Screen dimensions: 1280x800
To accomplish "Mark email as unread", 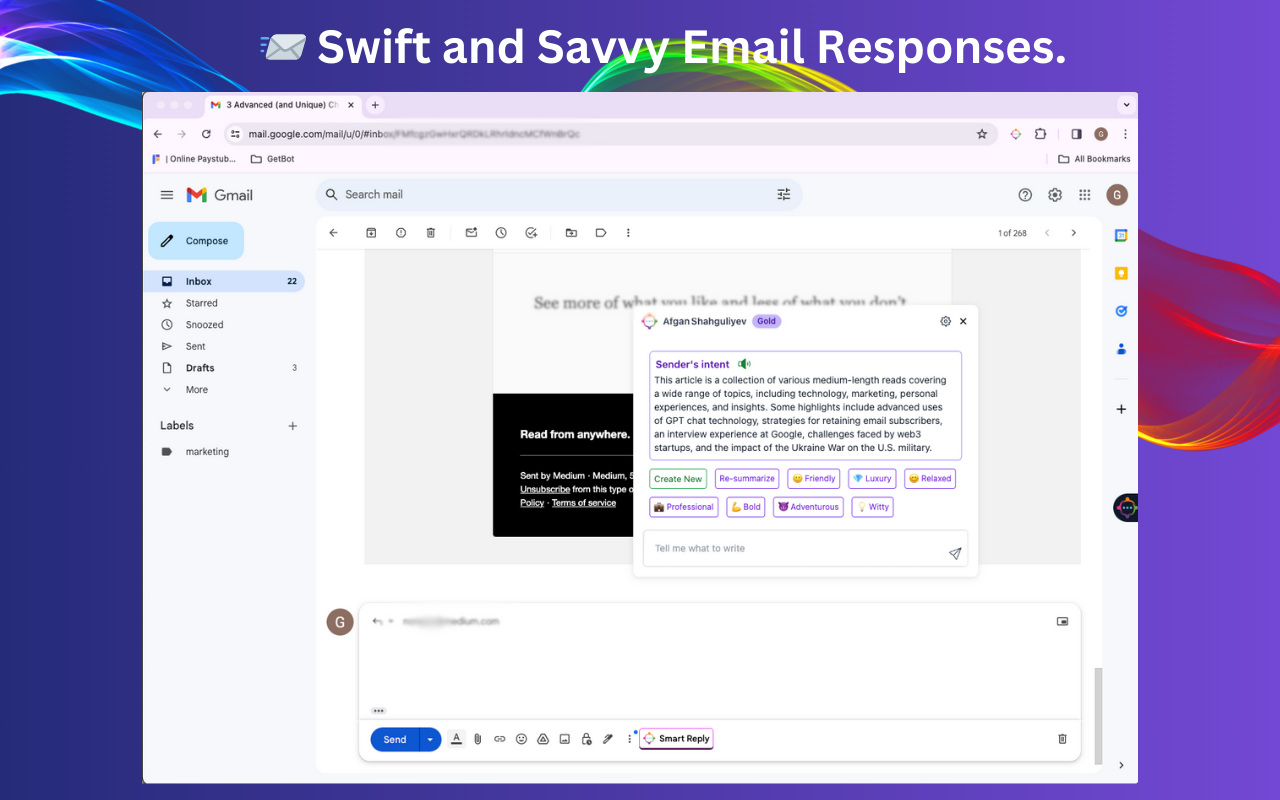I will [471, 233].
